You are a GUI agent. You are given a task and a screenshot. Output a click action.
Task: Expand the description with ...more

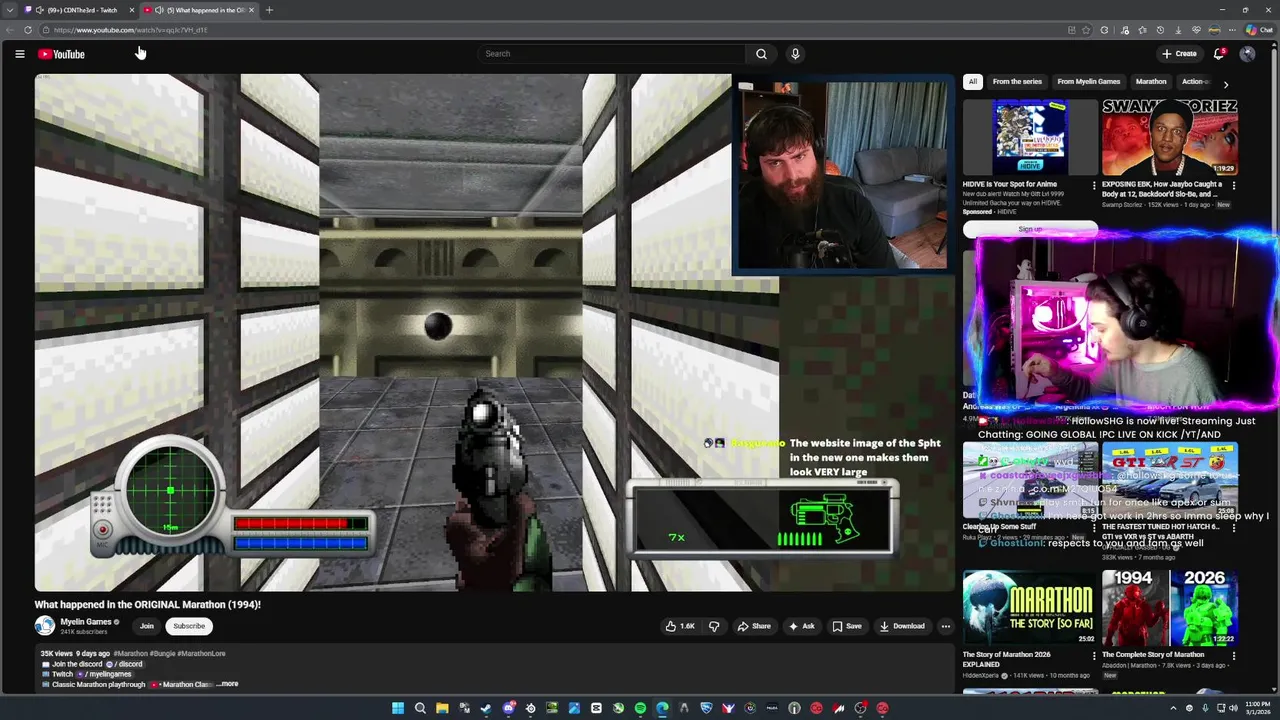228,684
